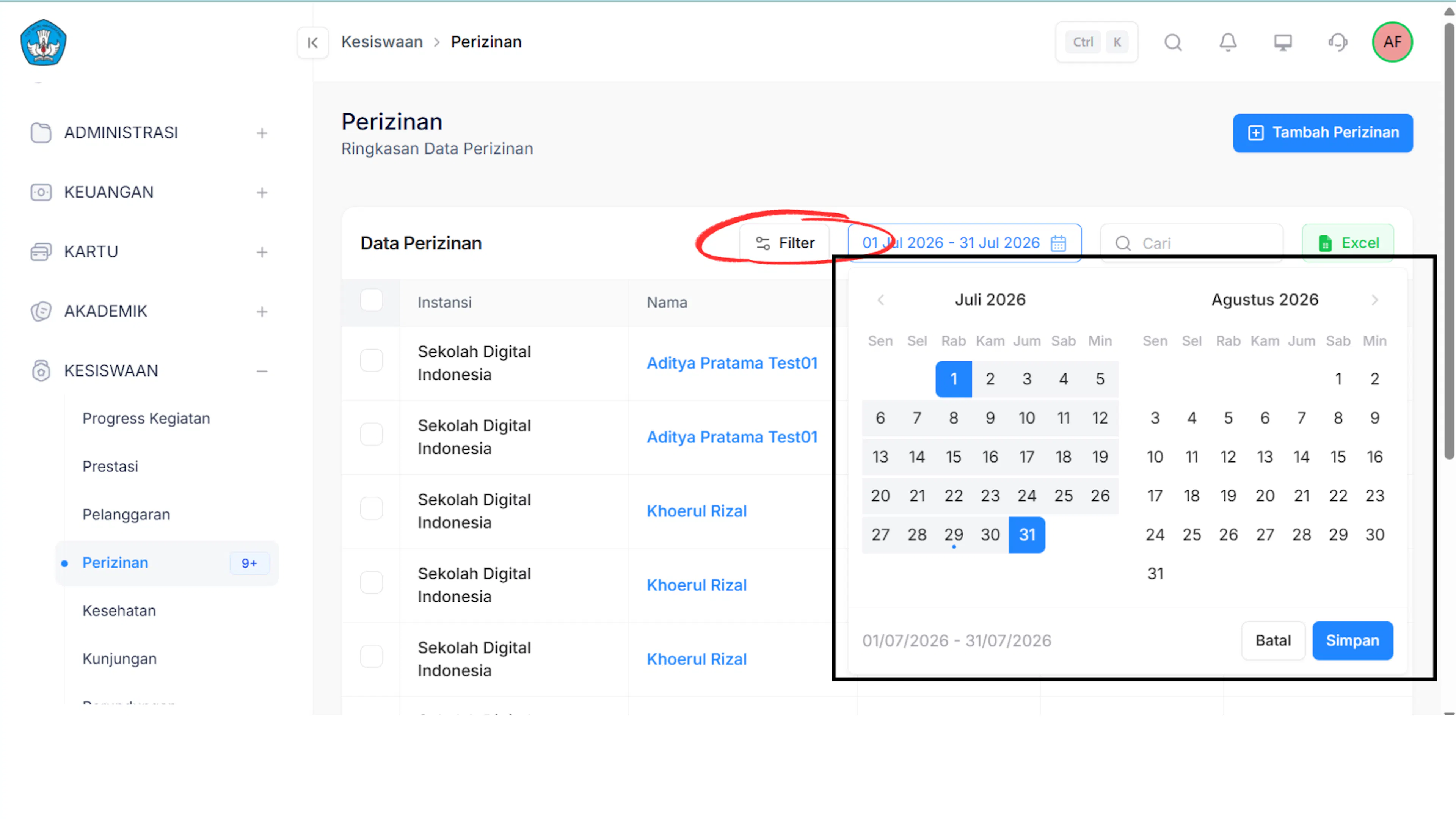This screenshot has width=1456, height=819.
Task: Collapse the sidebar with the arrow button
Action: pyautogui.click(x=312, y=42)
